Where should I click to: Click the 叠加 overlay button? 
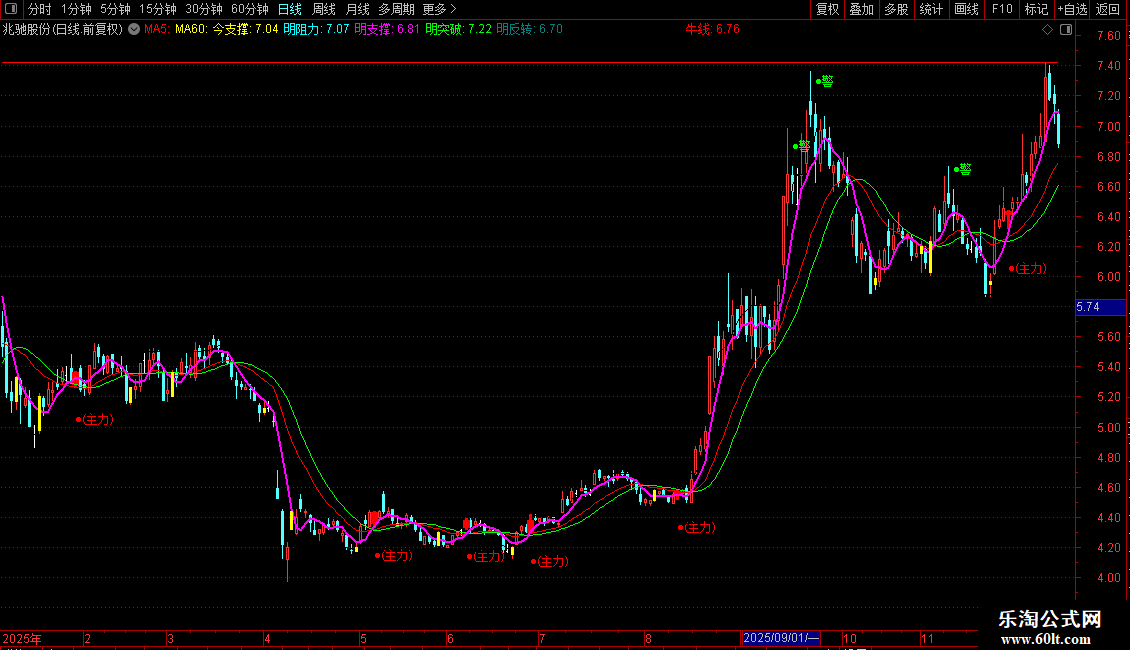point(861,9)
